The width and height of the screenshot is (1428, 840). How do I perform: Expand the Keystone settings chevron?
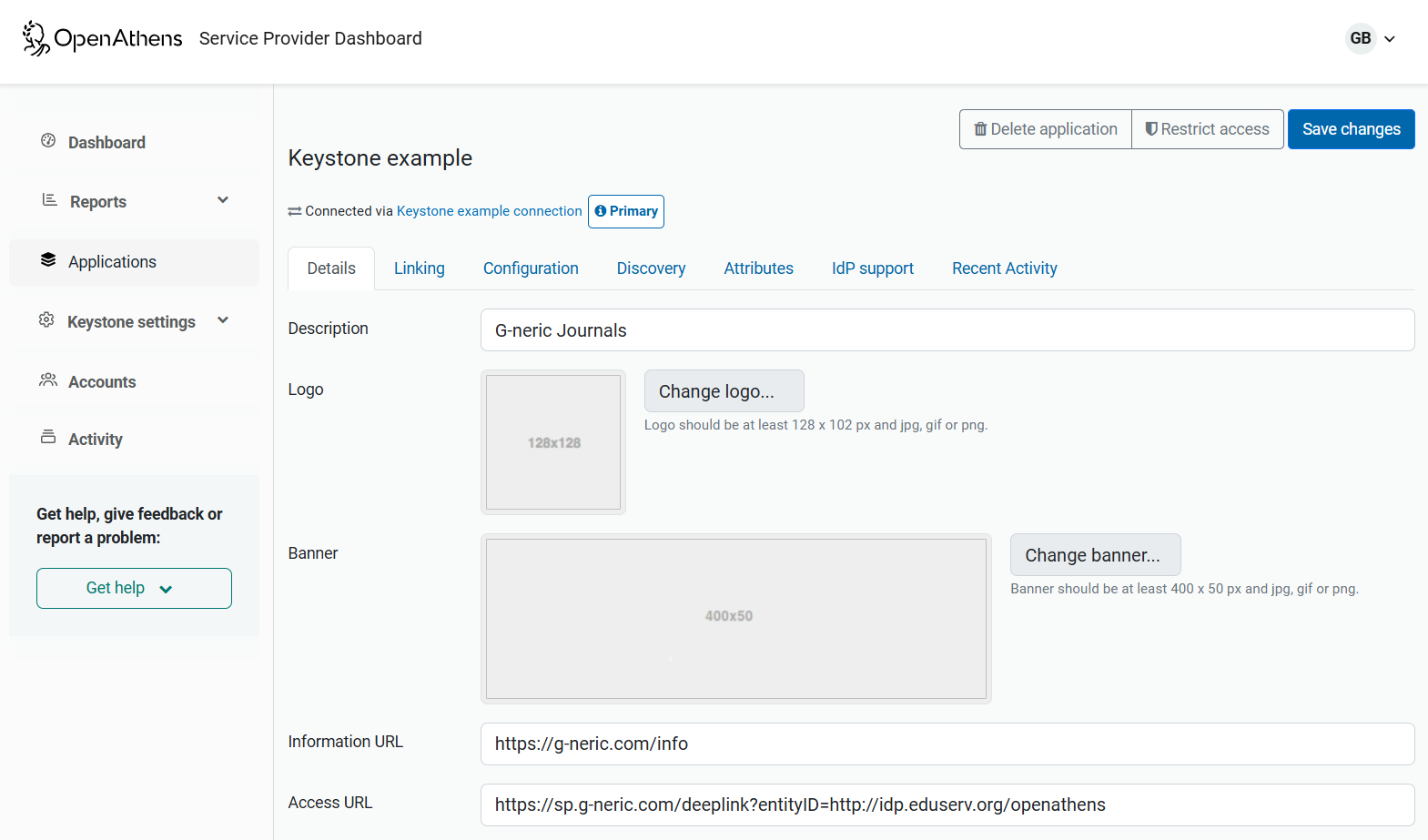[x=223, y=320]
